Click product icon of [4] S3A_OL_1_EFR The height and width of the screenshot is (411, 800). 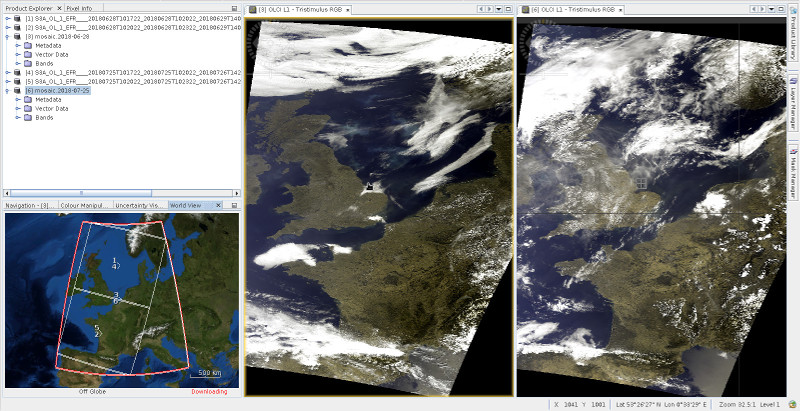[x=17, y=72]
